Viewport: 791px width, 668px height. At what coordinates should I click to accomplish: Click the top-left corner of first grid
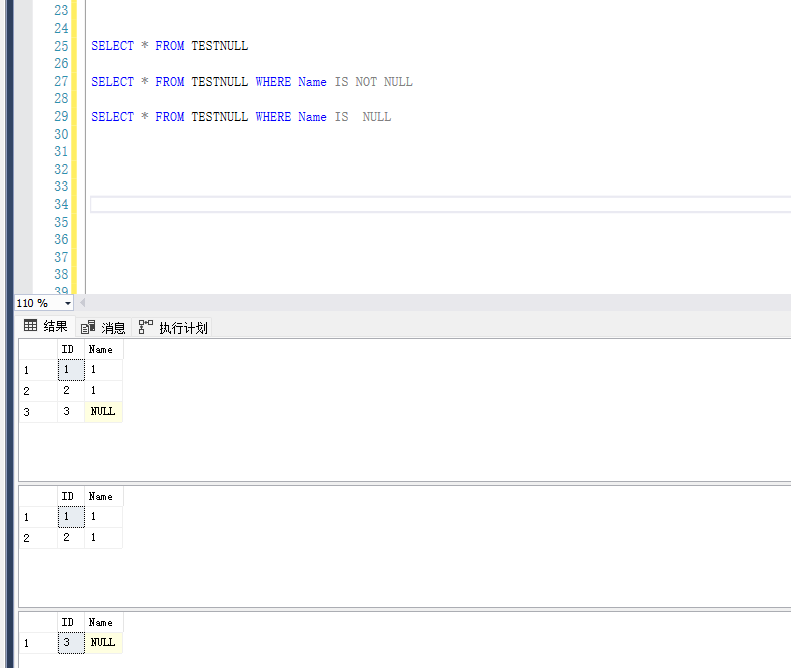point(37,349)
